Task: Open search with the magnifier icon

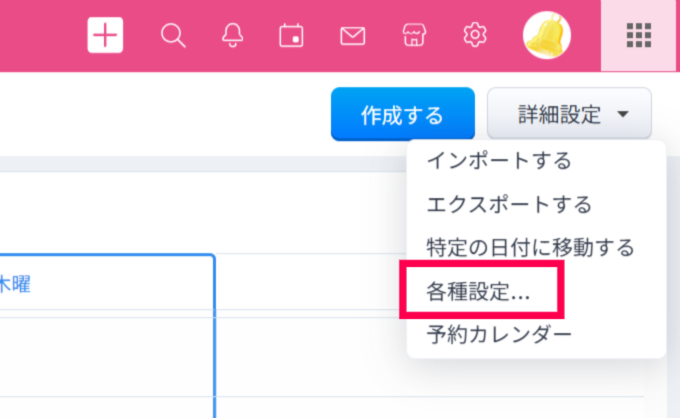Action: pos(173,36)
